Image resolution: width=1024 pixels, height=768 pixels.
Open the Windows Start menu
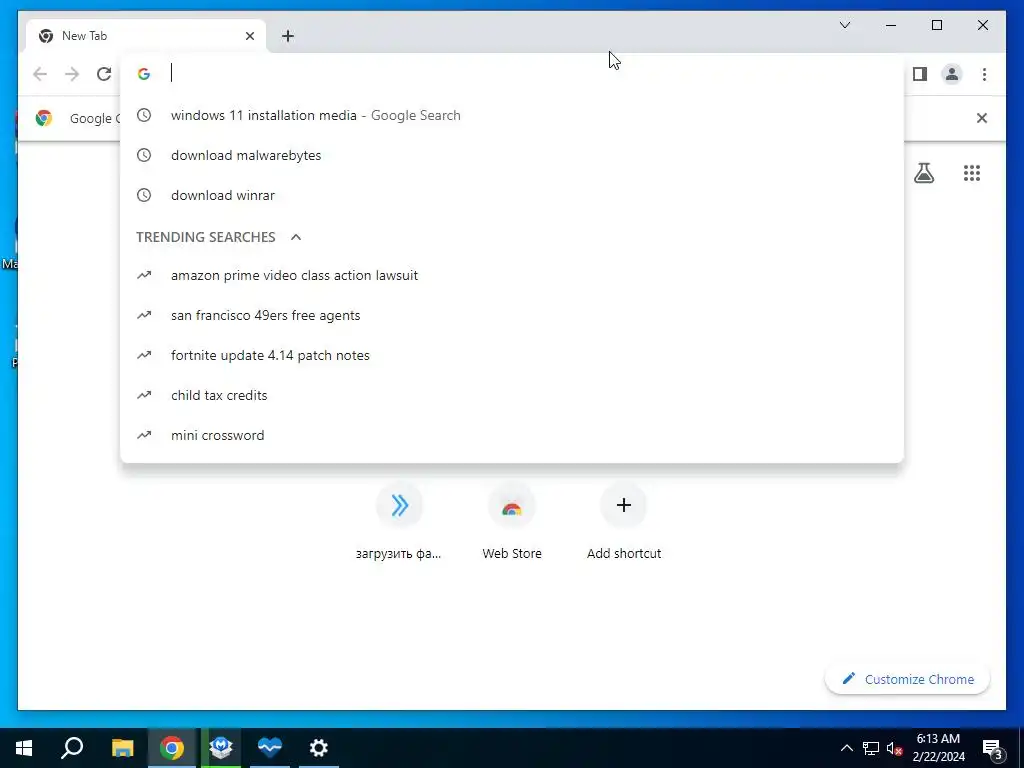pyautogui.click(x=24, y=748)
